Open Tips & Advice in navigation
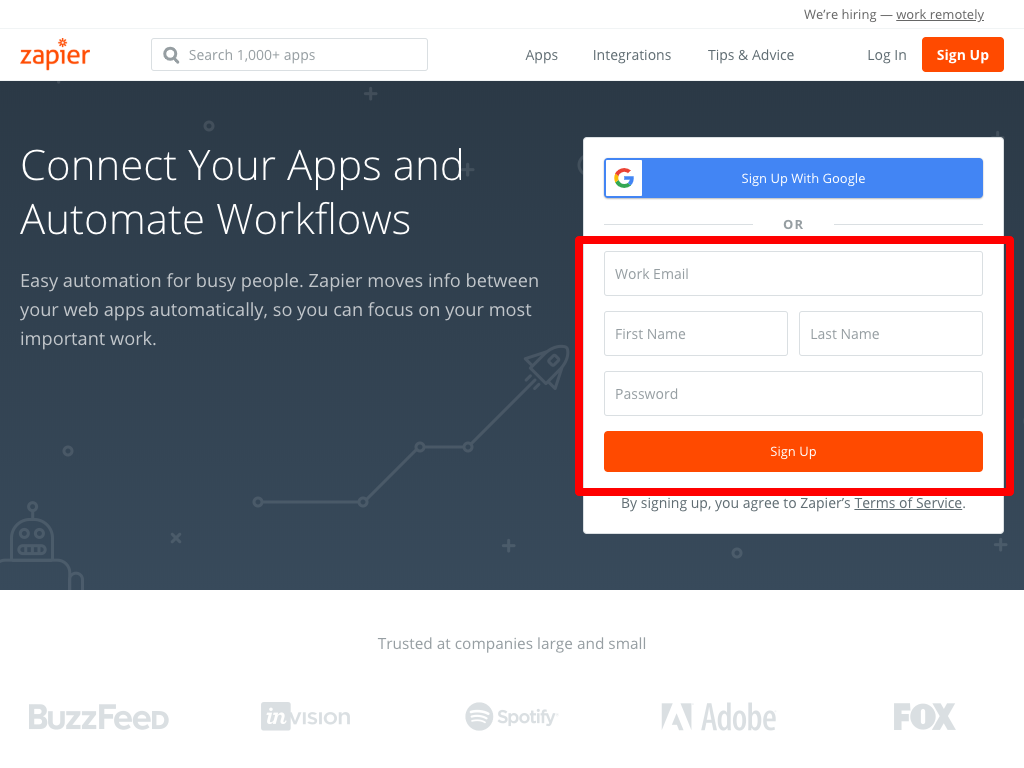The image size is (1024, 768). (x=750, y=55)
